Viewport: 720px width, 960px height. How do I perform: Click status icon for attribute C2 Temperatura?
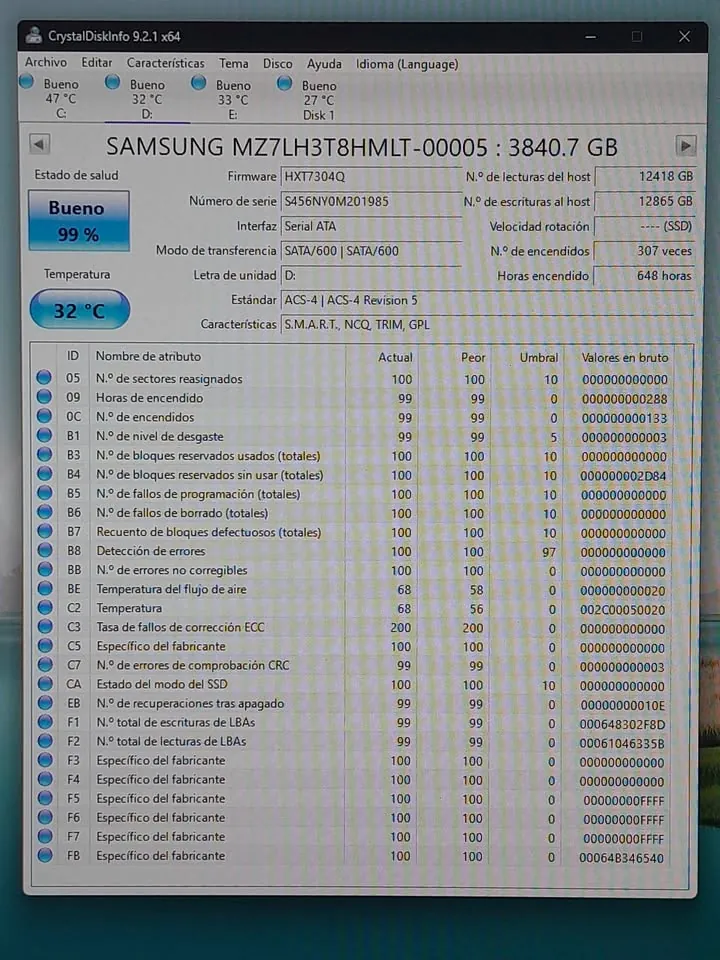coord(44,606)
